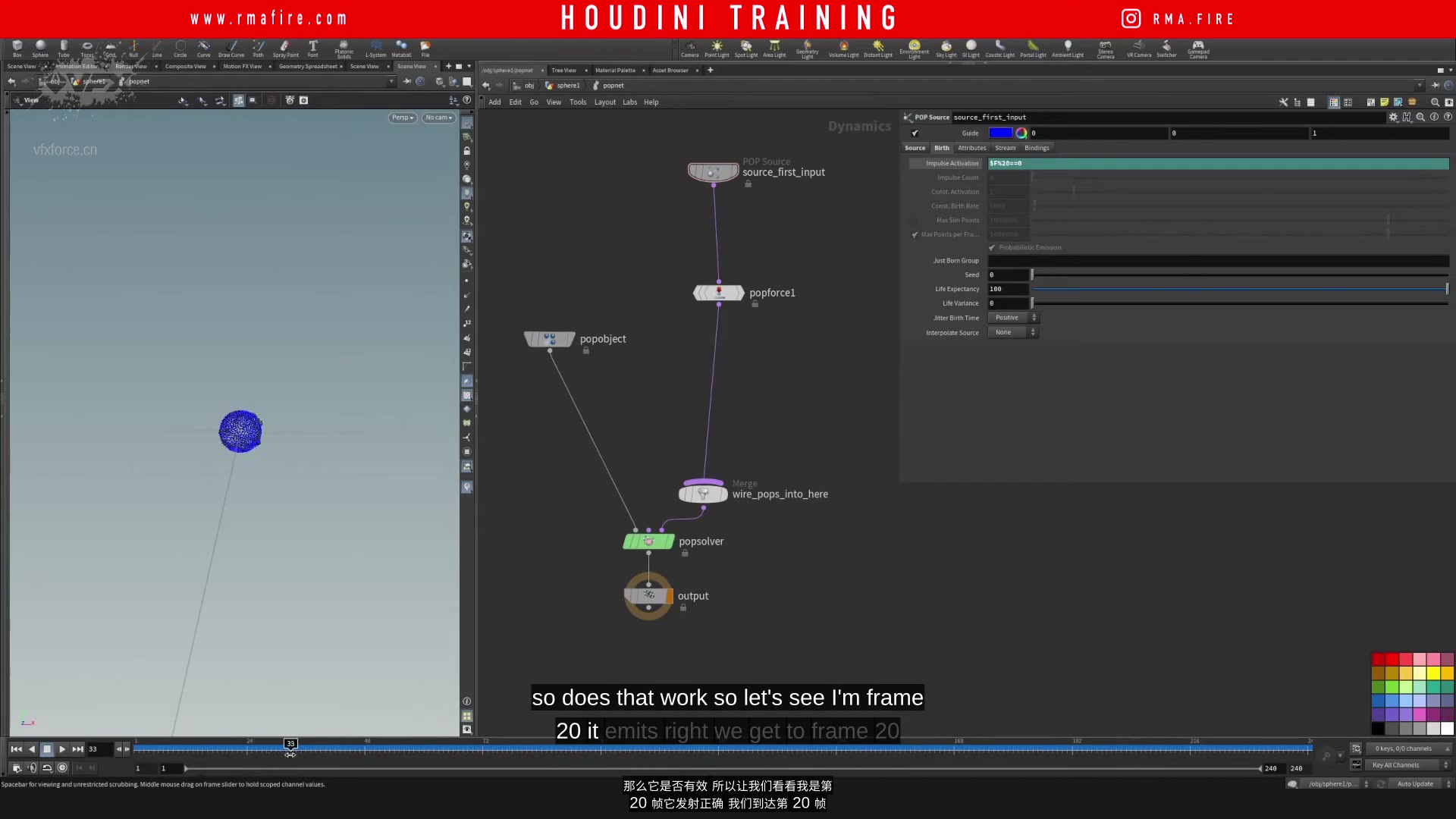Viewport: 1456px width, 819px height.
Task: Open Jitter Birth Time dropdown
Action: click(1012, 318)
